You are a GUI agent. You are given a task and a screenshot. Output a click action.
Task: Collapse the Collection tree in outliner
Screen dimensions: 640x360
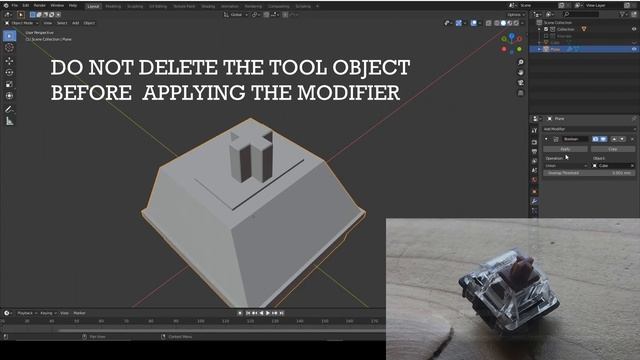pos(539,29)
